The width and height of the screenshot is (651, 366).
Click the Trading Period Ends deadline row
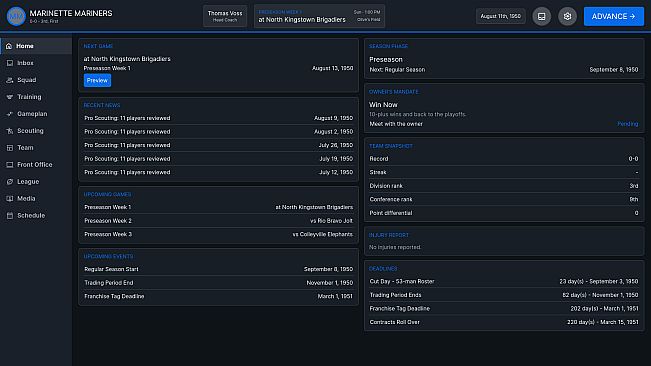point(504,295)
